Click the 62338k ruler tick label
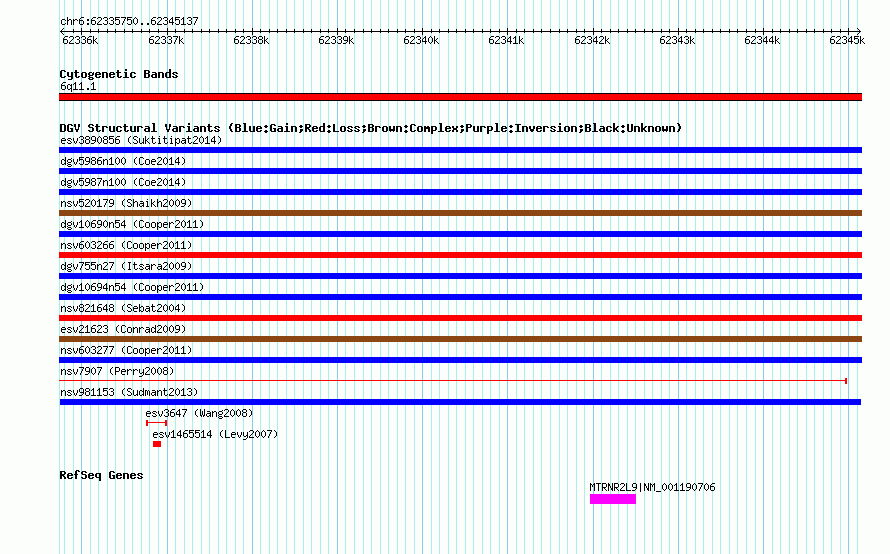Screen dimensions: 890x554 pyautogui.click(x=251, y=41)
